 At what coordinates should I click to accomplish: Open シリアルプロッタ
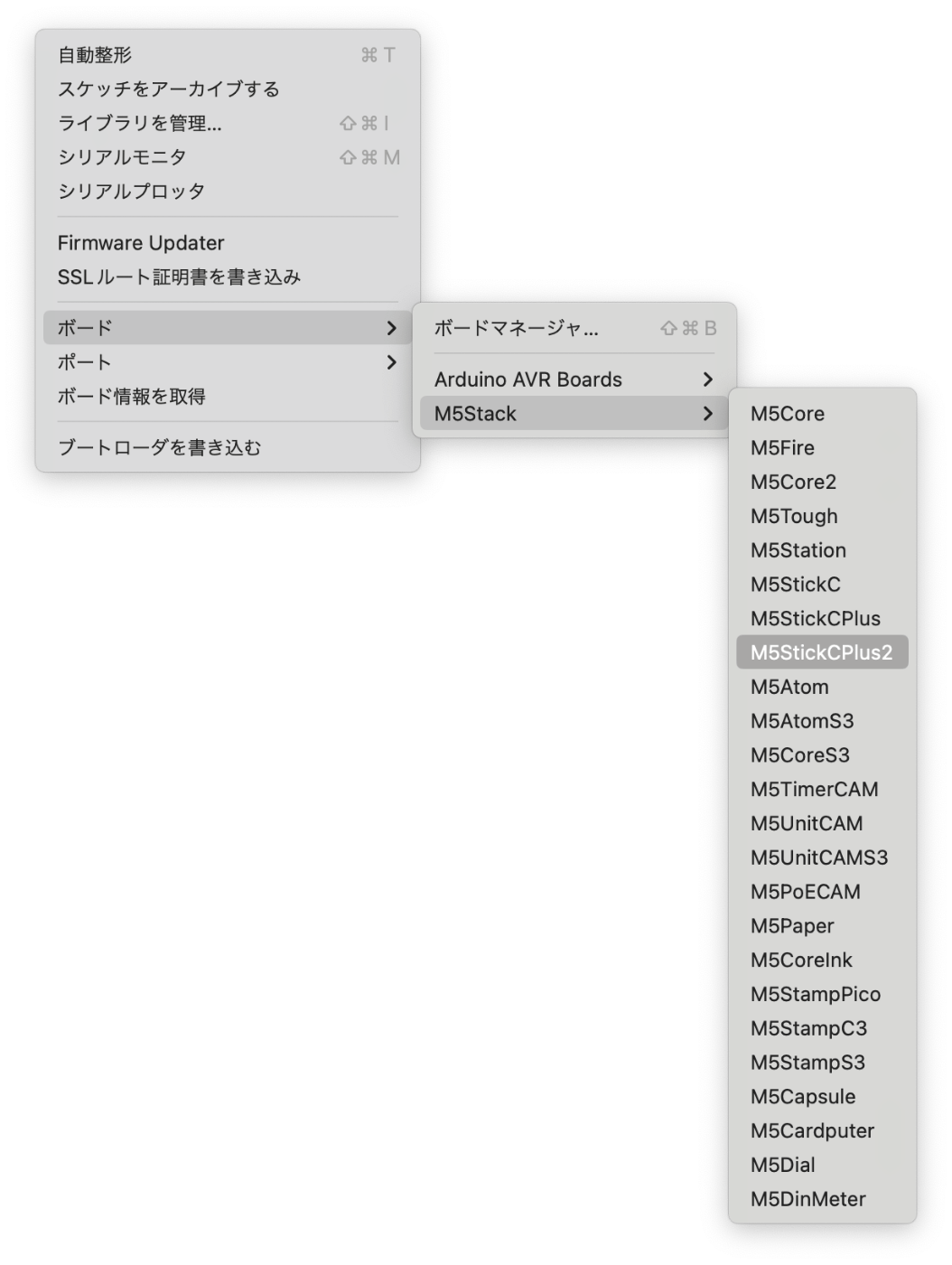[228, 192]
